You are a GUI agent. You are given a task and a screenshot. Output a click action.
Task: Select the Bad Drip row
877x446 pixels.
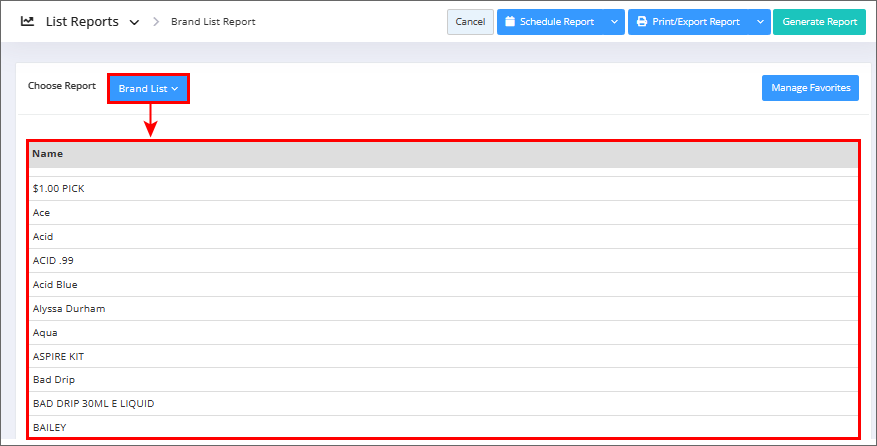point(444,380)
